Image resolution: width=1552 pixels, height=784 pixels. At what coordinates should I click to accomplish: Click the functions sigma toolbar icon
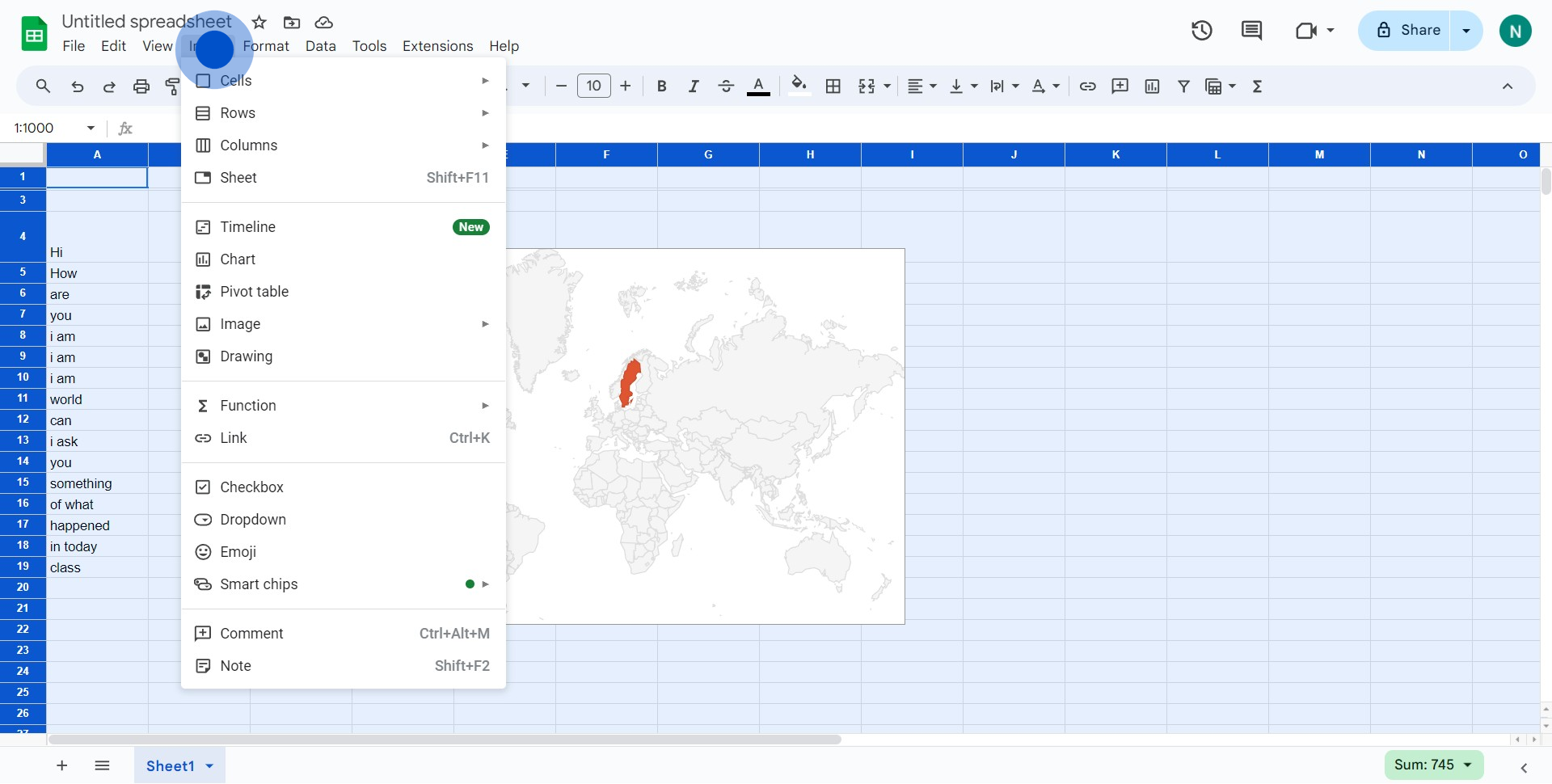pos(1257,86)
